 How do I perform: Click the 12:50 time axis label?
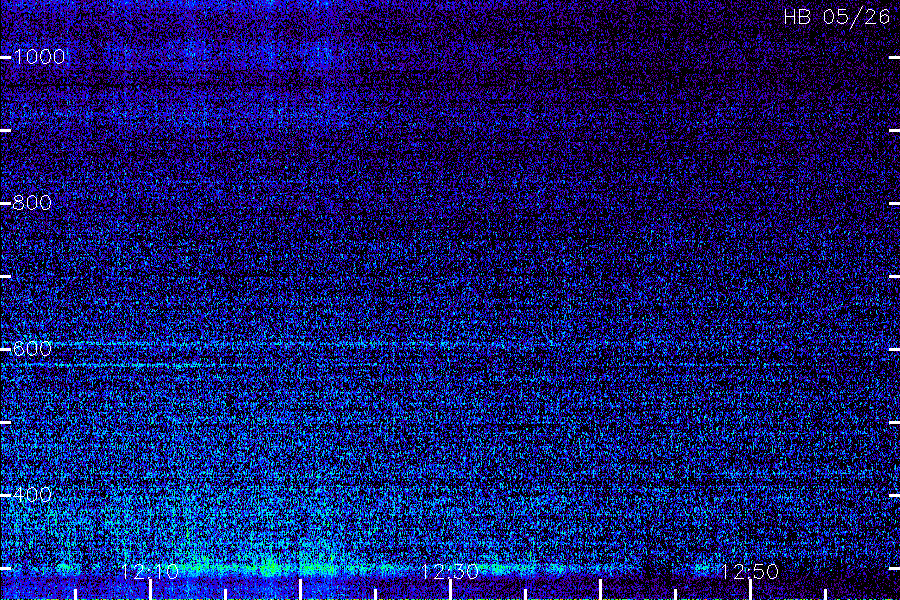point(749,571)
